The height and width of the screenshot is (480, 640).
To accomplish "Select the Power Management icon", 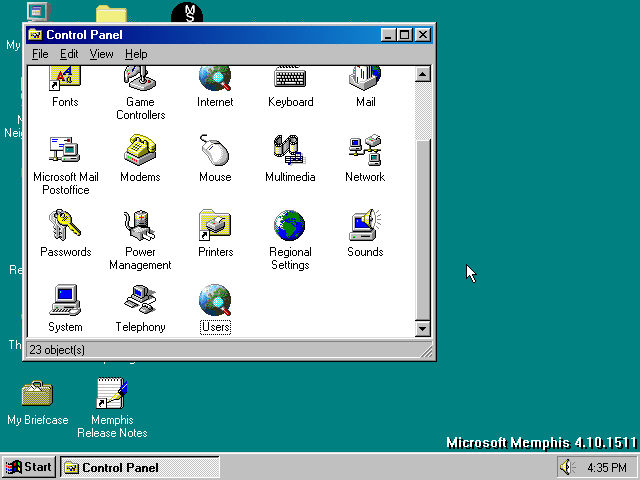I will coord(140,225).
